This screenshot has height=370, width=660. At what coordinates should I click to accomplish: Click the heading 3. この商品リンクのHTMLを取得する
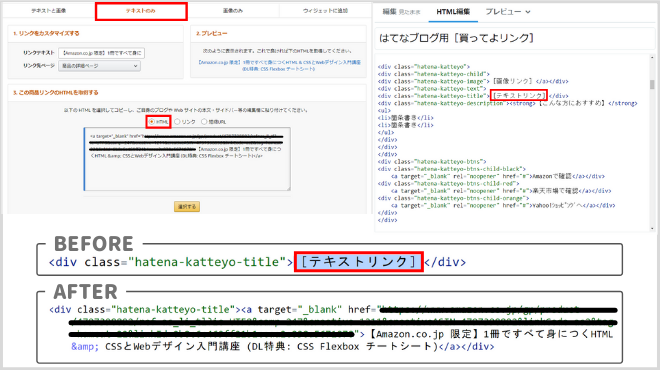click(x=56, y=93)
